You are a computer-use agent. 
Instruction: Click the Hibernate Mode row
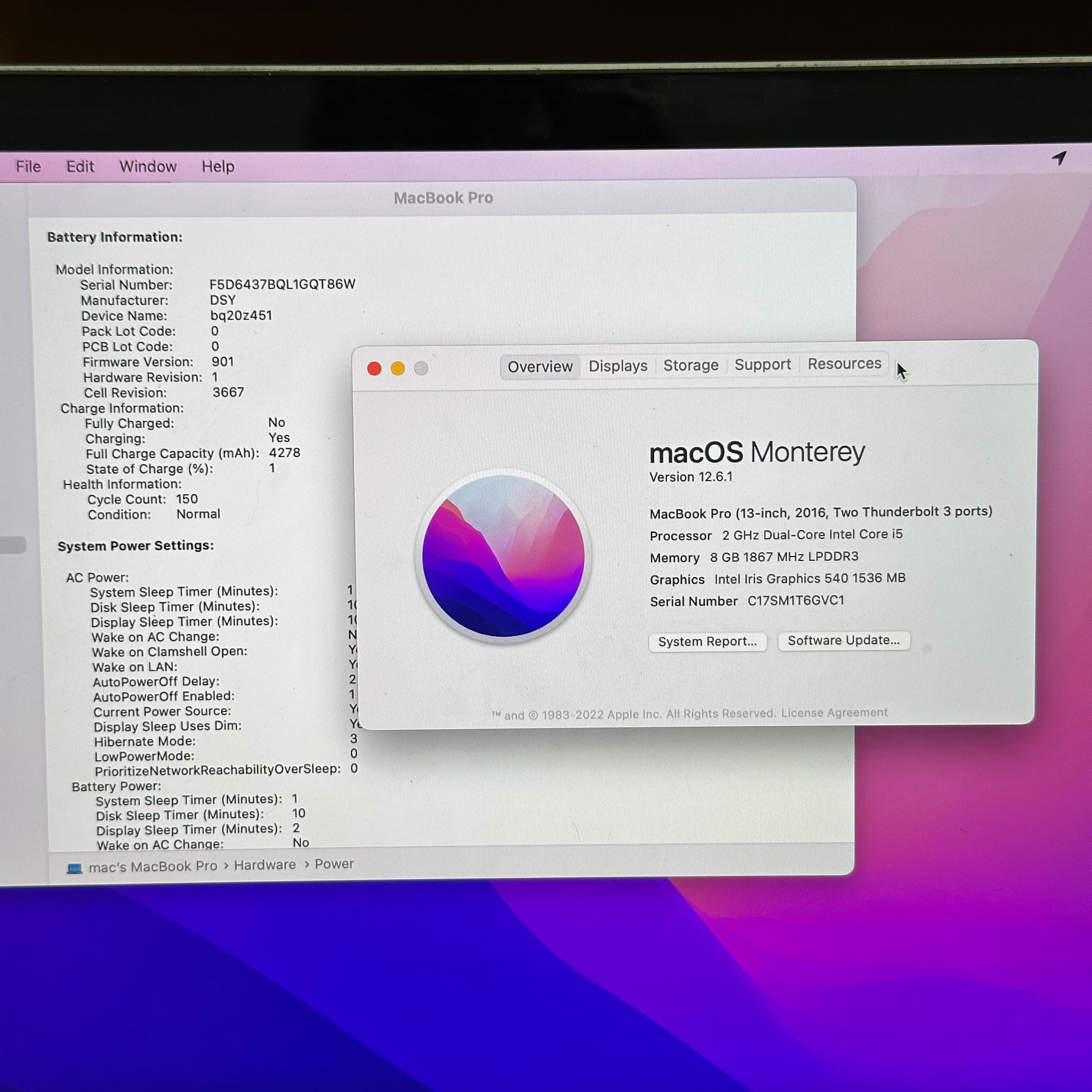[226, 740]
